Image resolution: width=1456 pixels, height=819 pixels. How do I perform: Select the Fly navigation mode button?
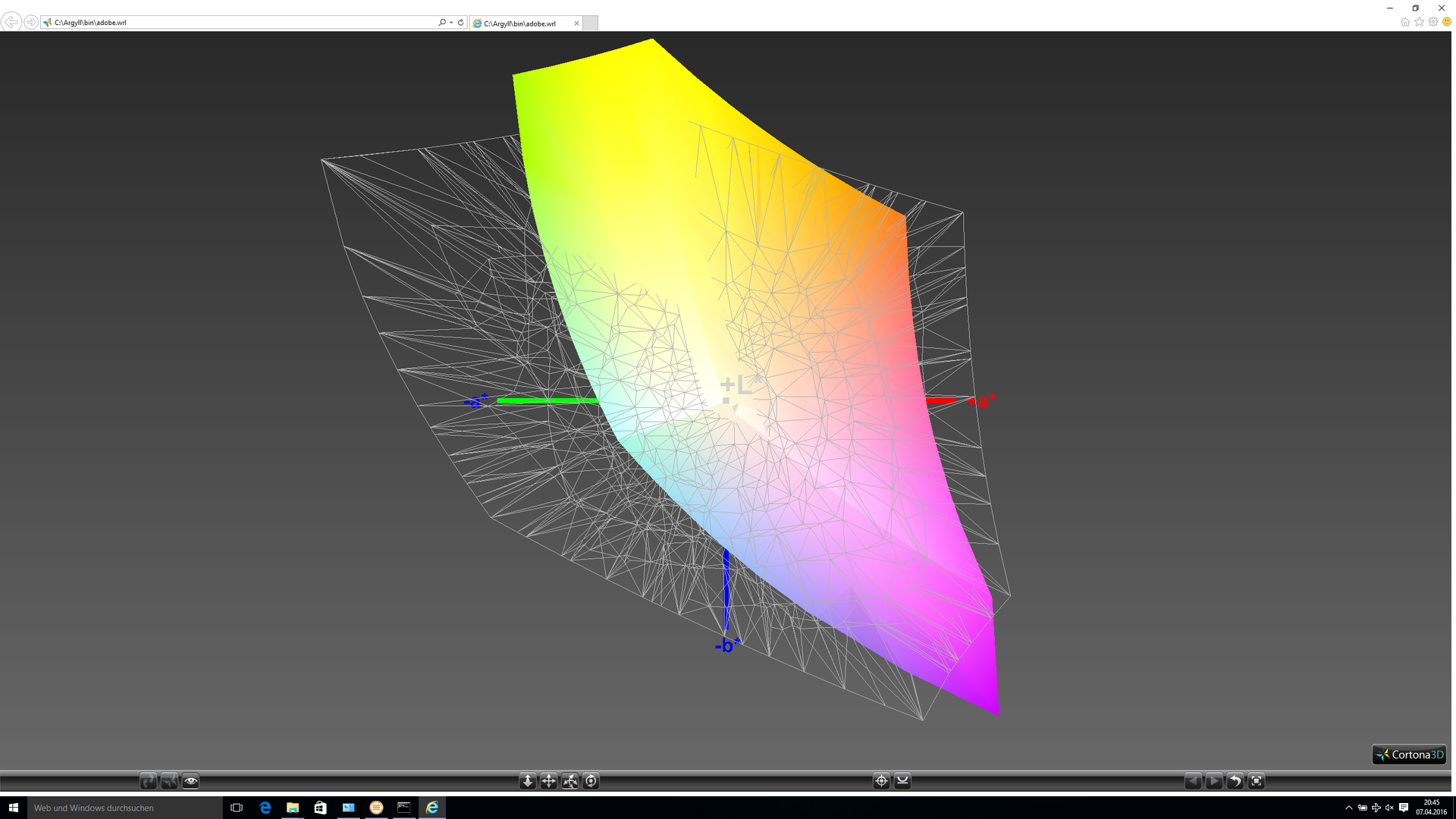169,781
